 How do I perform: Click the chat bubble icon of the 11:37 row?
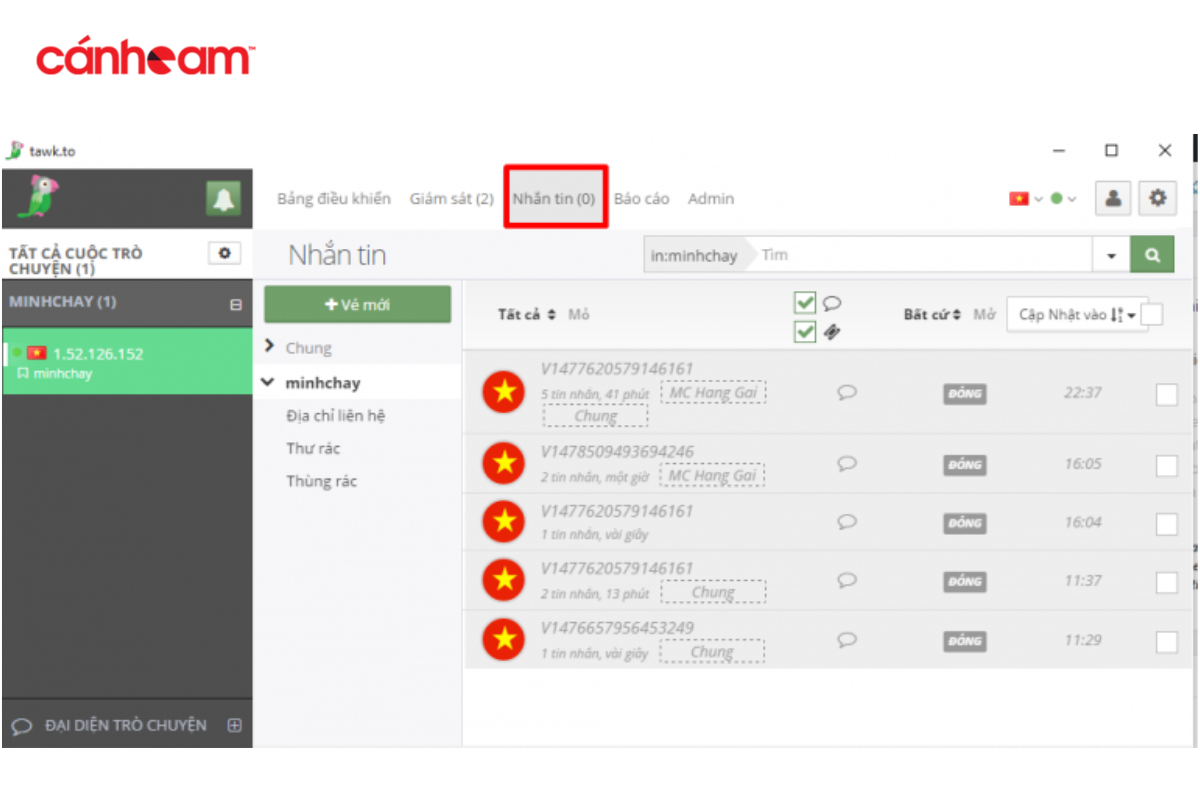(847, 580)
